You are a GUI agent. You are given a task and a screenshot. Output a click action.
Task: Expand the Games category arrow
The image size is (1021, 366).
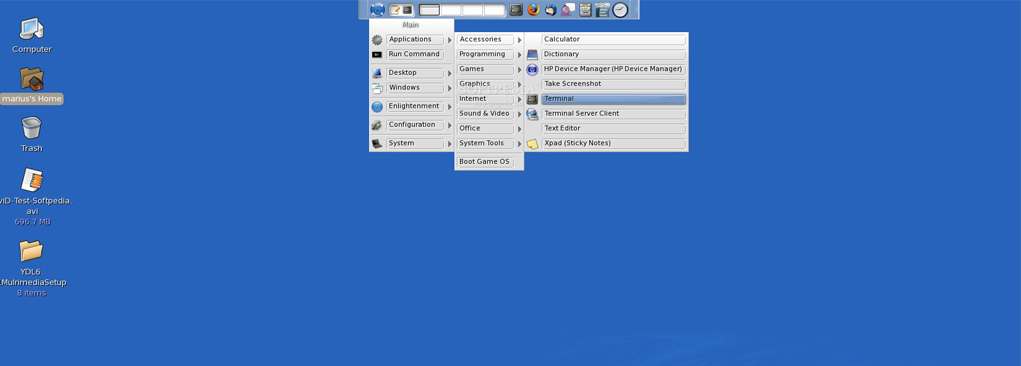520,70
